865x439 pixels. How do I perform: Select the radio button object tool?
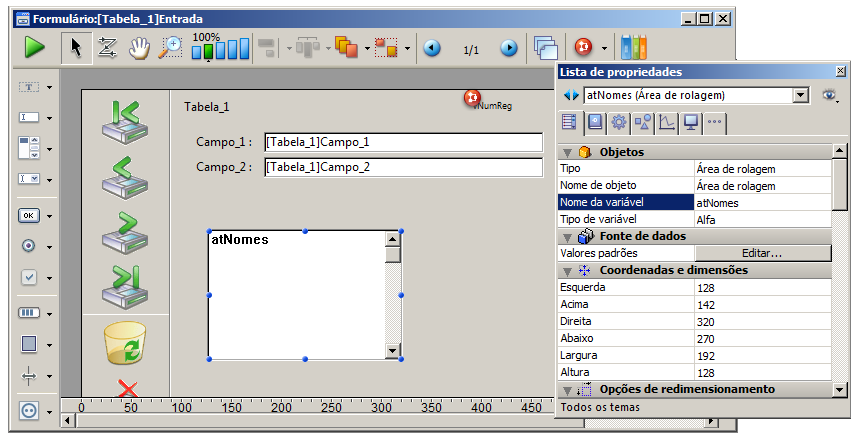29,245
